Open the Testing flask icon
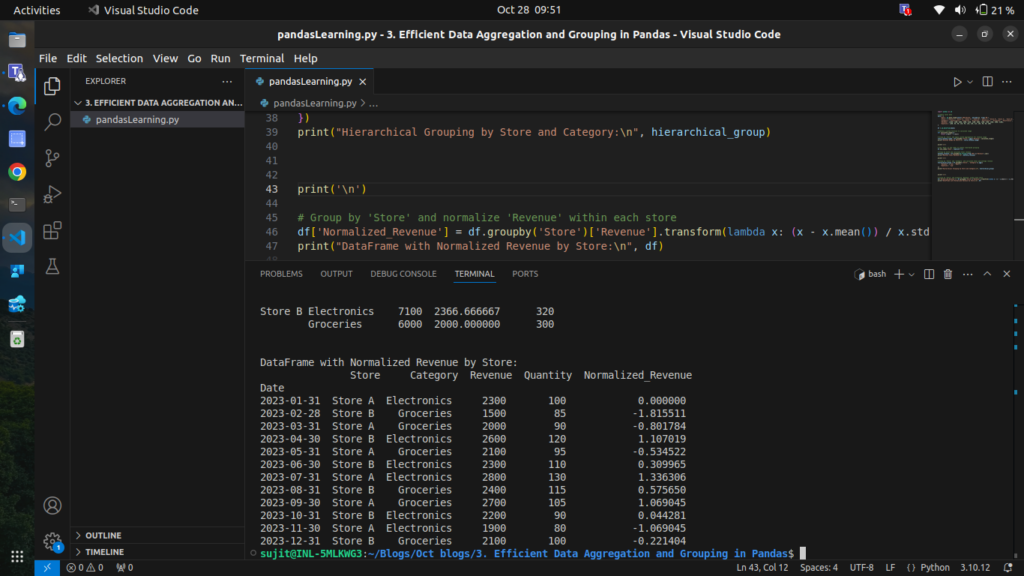1024x576 pixels. tap(53, 266)
